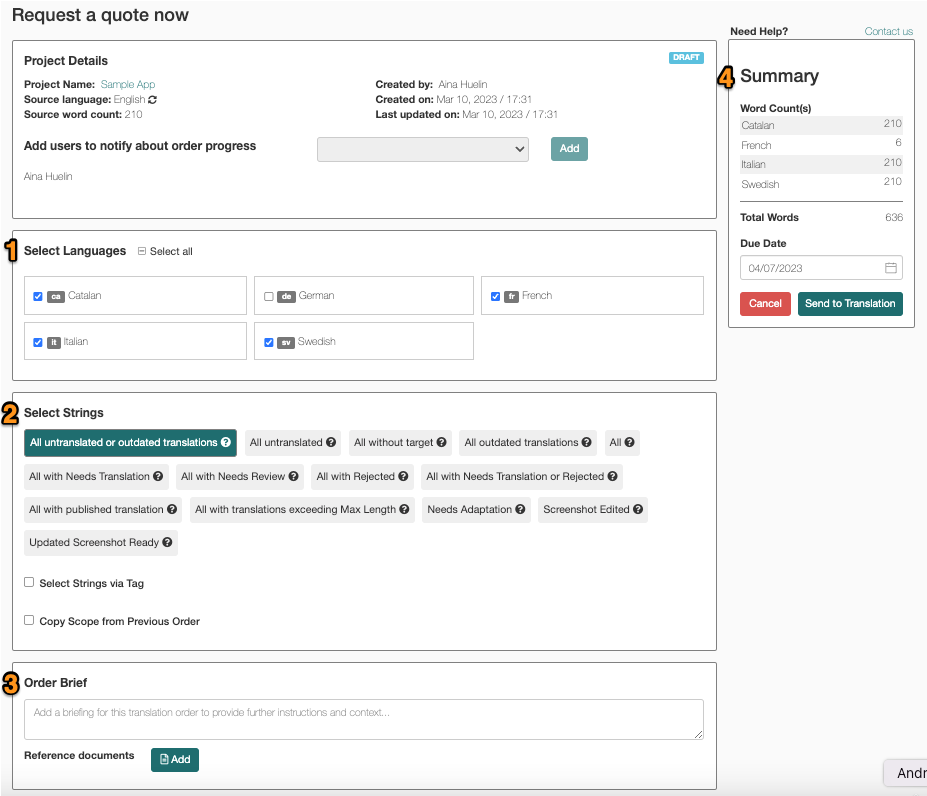This screenshot has height=796, width=927.
Task: Tick Select Strings via Tag checkbox
Action: (x=29, y=583)
